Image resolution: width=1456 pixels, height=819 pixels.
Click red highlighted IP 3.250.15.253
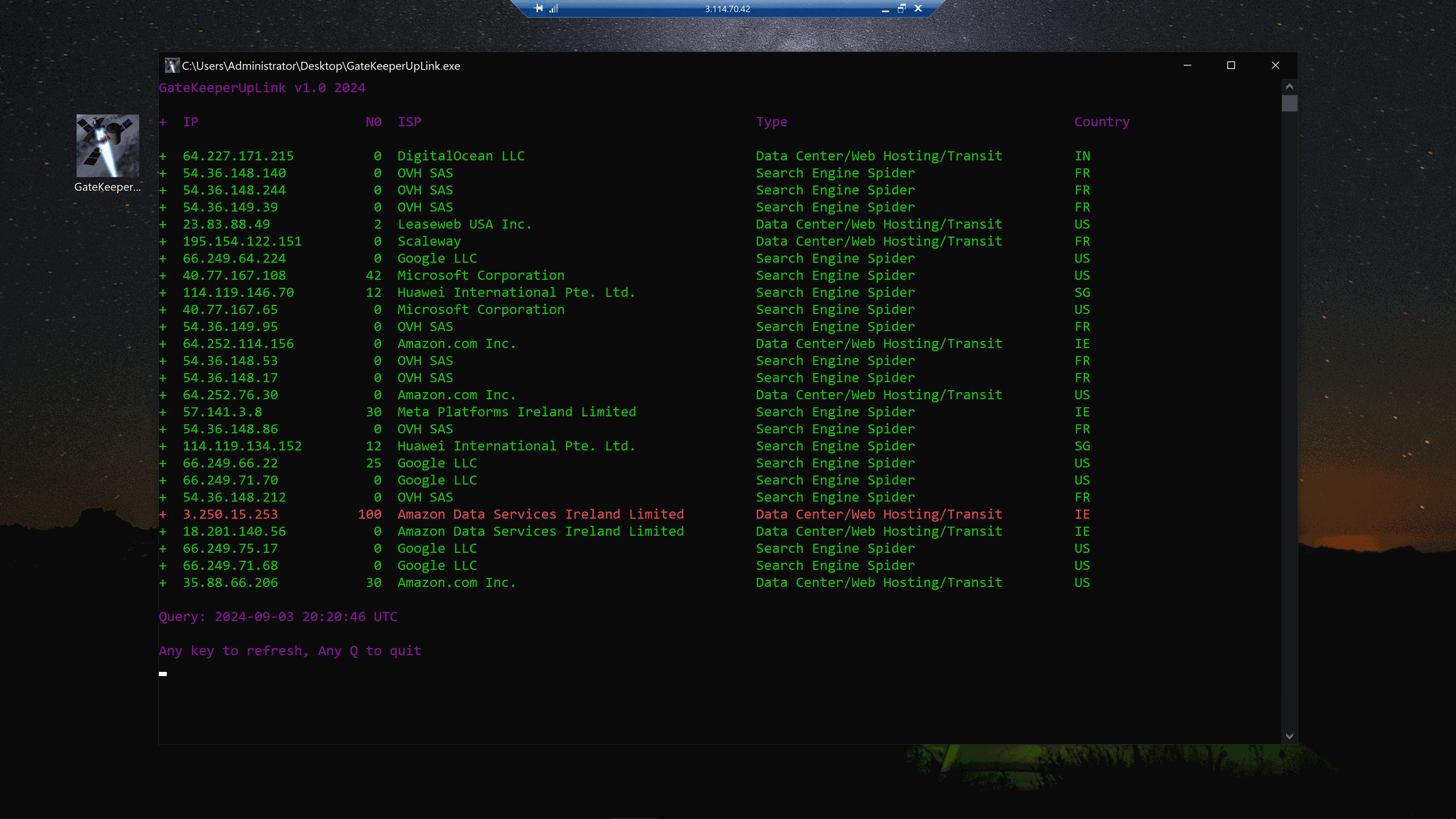click(x=230, y=515)
